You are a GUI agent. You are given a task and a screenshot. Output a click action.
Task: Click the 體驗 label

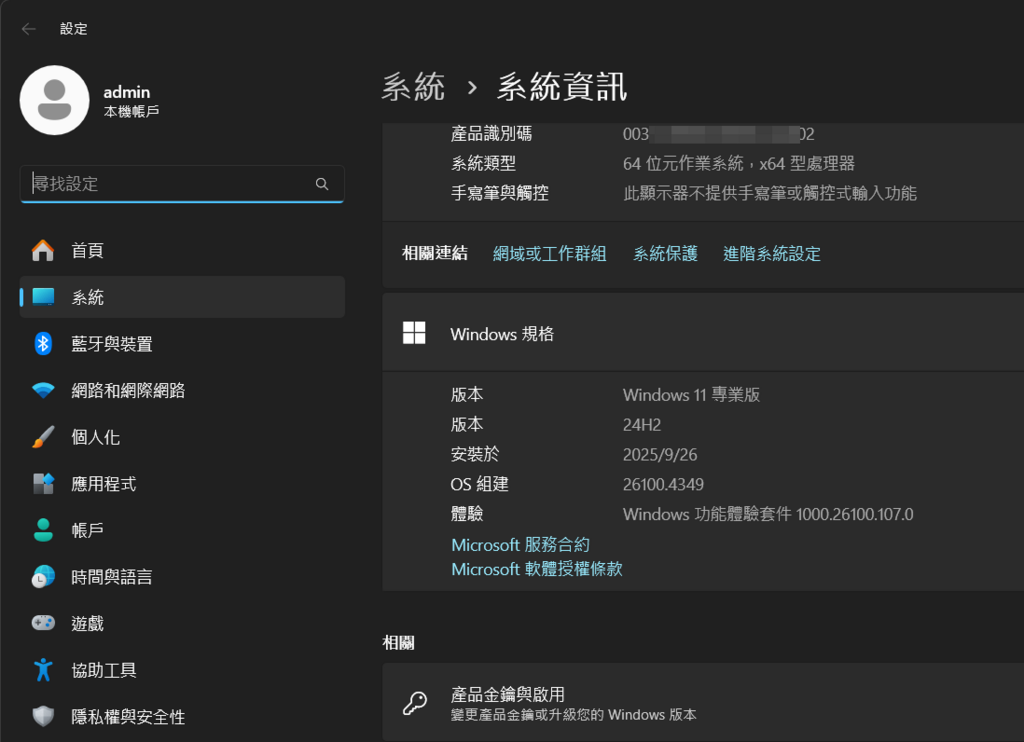tap(467, 514)
